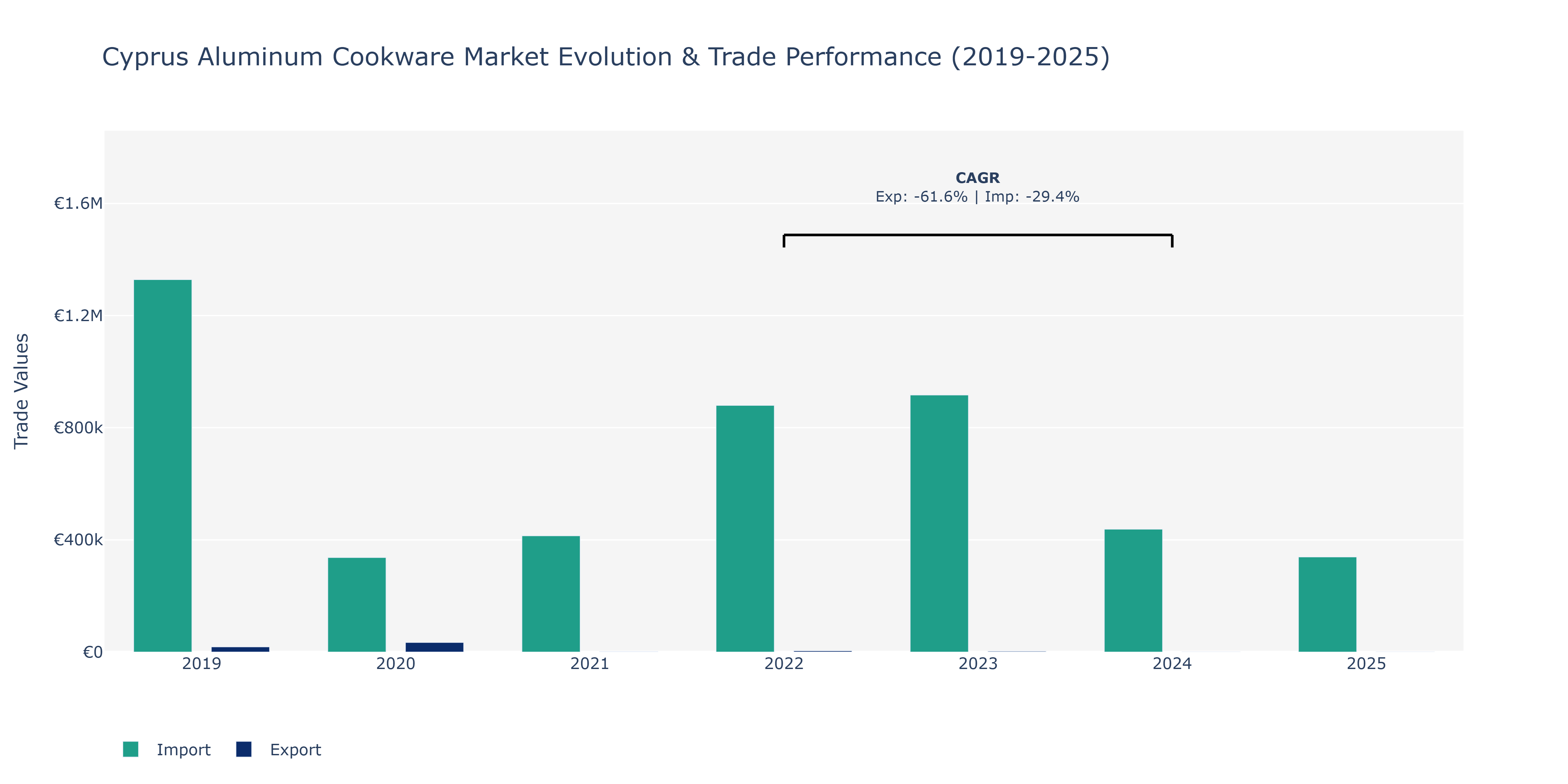
Task: Click the €800k y-axis label
Action: [x=78, y=427]
